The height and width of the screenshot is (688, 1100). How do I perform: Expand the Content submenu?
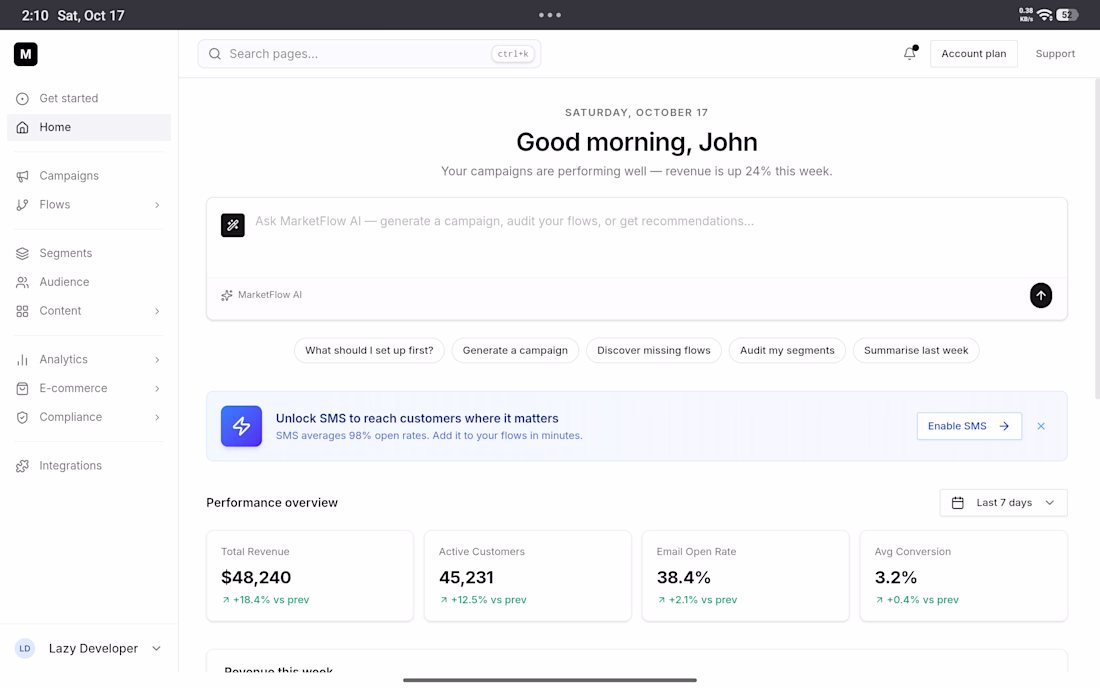tap(157, 311)
